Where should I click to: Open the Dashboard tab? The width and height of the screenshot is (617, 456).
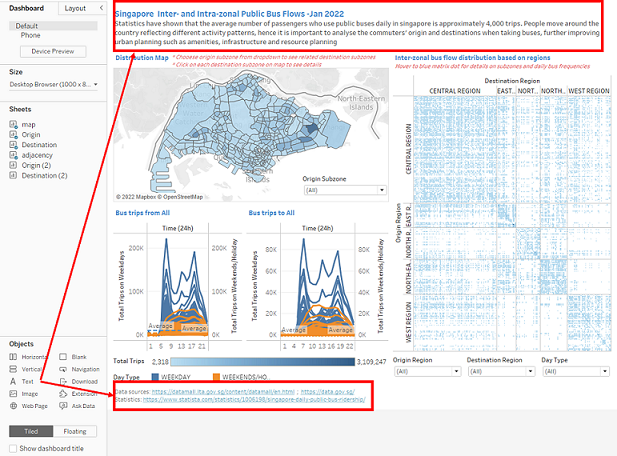point(27,7)
